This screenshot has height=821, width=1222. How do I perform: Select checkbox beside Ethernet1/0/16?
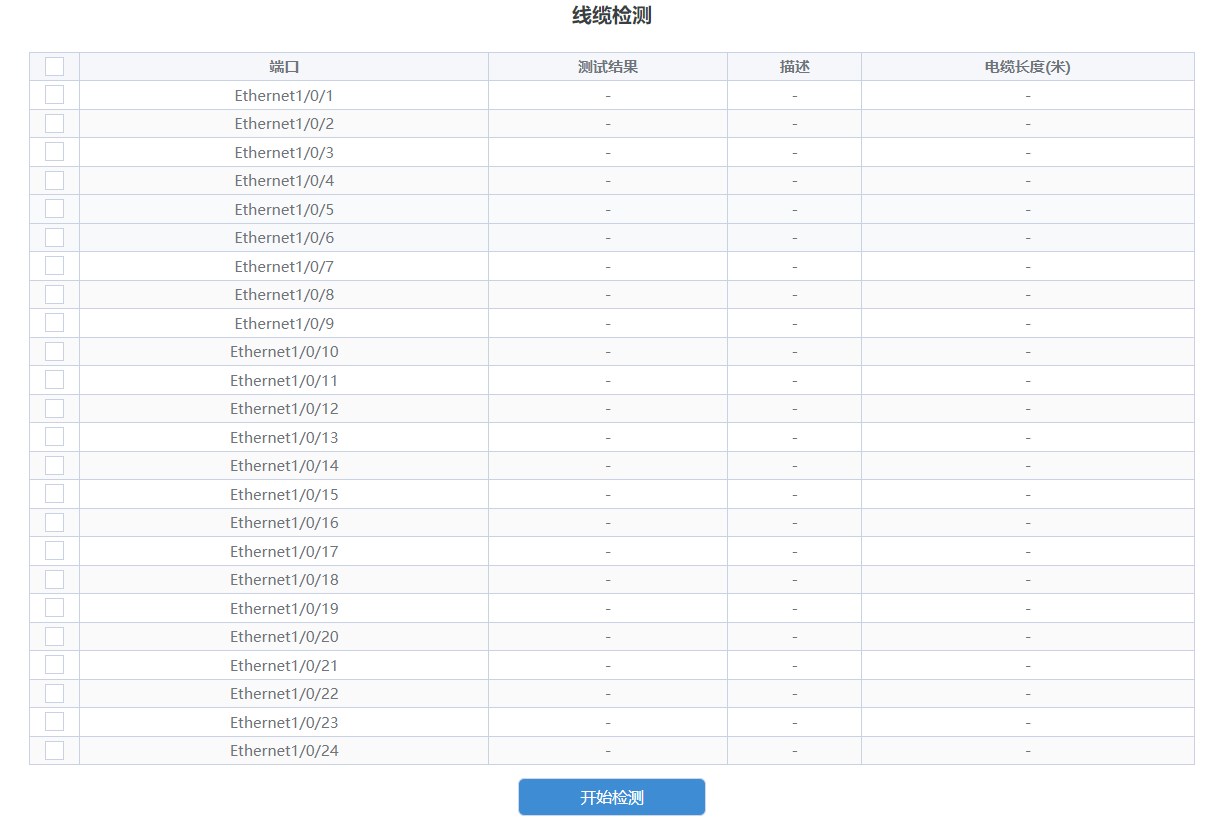(x=54, y=522)
